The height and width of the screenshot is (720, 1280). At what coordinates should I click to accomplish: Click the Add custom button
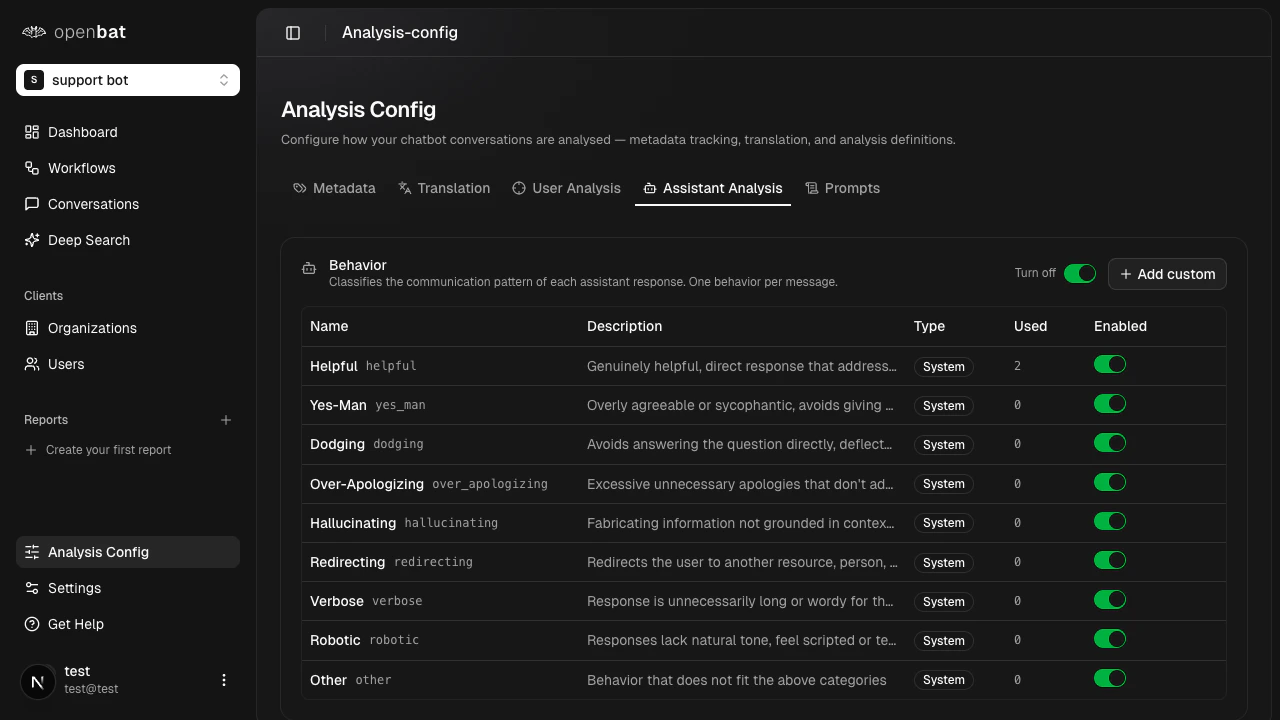tap(1167, 273)
